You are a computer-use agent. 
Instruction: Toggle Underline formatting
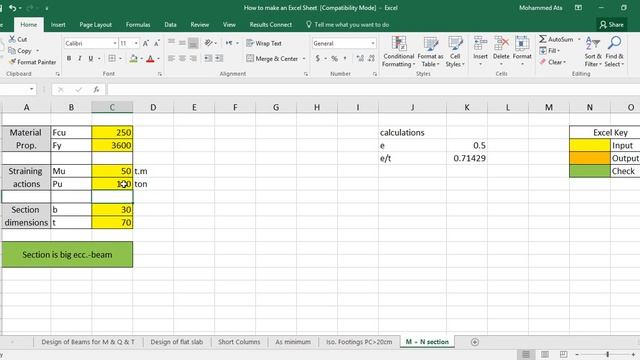(91, 59)
